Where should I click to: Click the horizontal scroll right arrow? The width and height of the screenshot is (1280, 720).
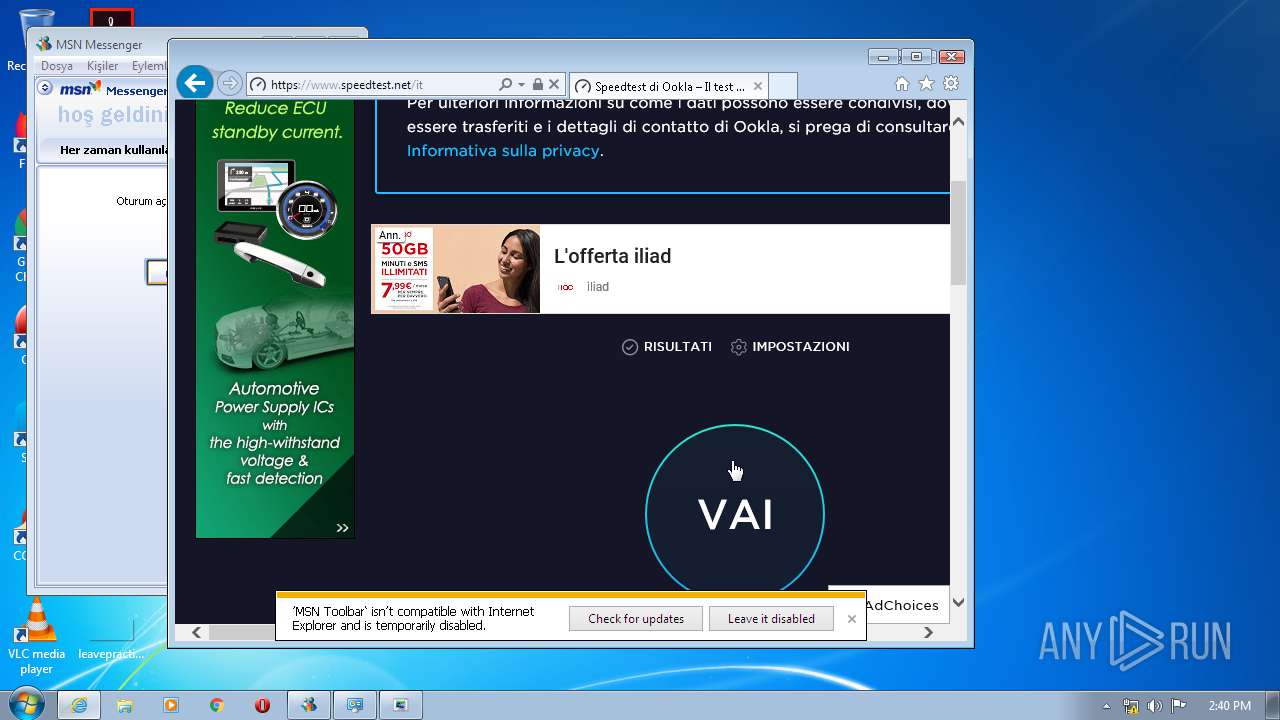[928, 632]
